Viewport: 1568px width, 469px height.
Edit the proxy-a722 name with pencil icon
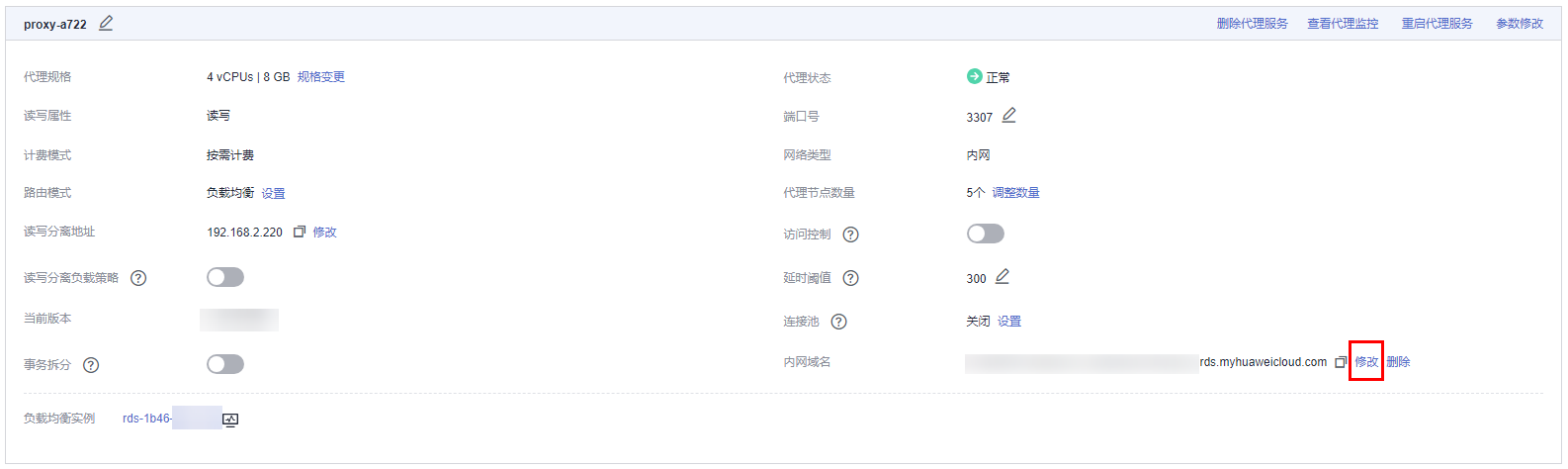tap(106, 23)
